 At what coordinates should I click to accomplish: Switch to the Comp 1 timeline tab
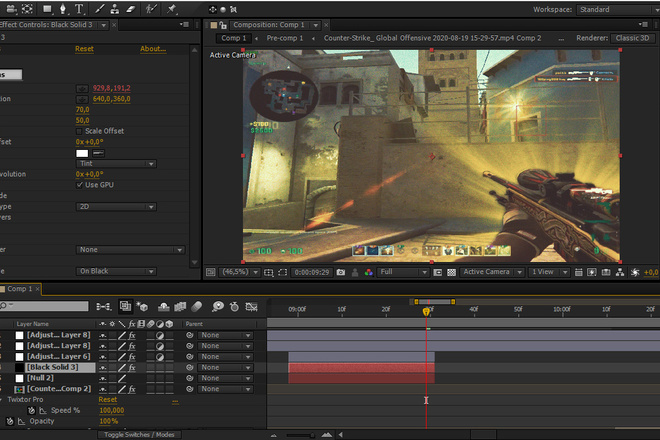tap(20, 289)
